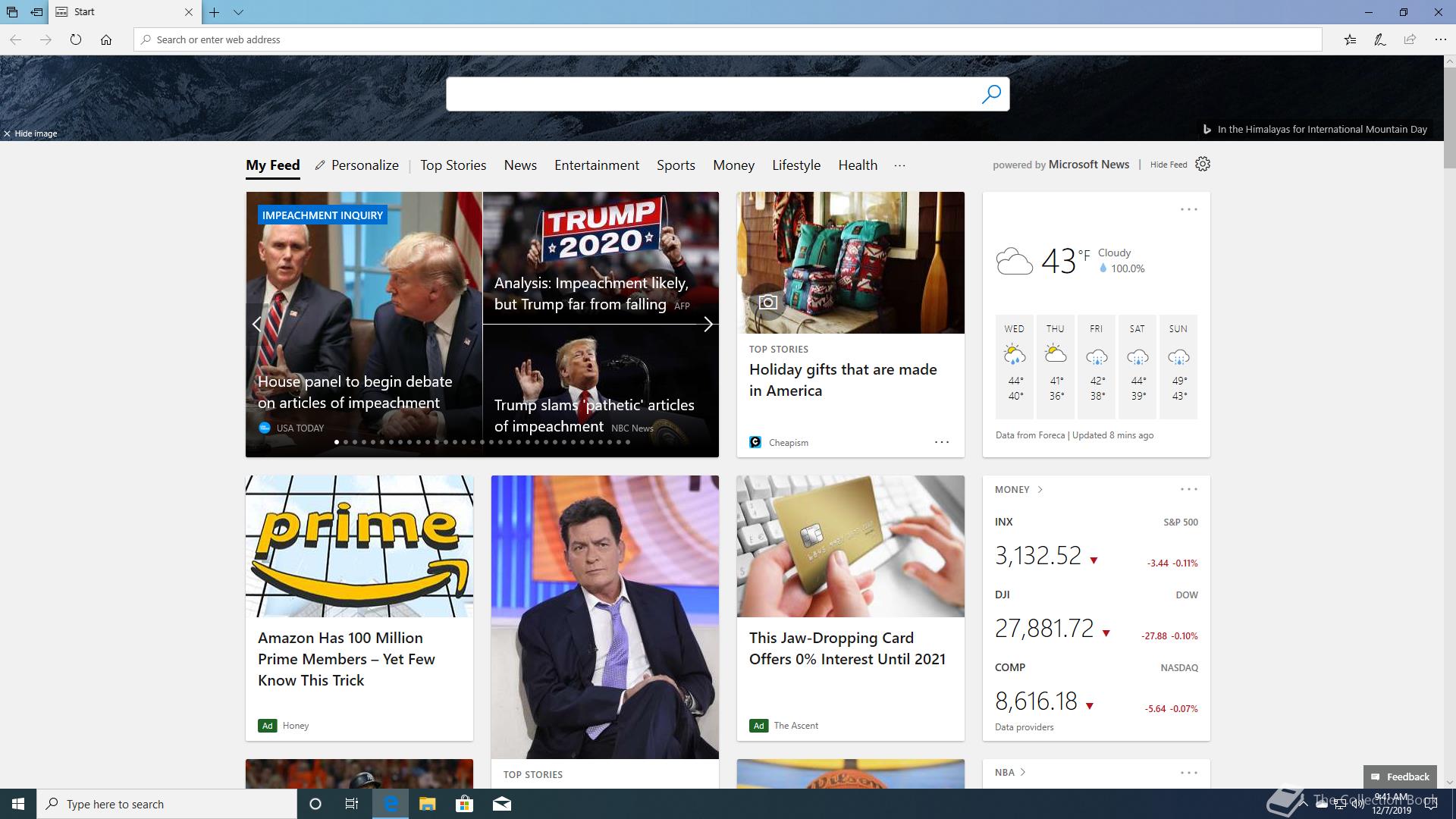
Task: Open Task View on taskbar
Action: click(352, 804)
